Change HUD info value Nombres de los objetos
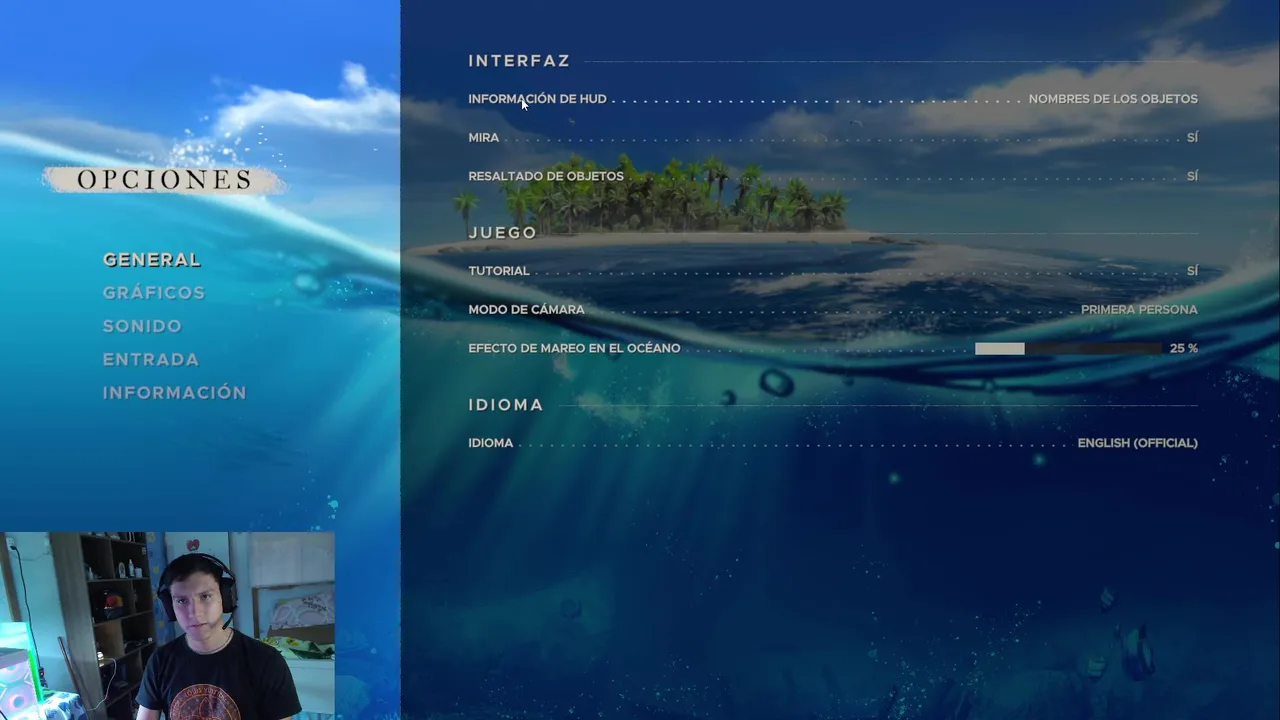1280x720 pixels. click(x=1113, y=99)
